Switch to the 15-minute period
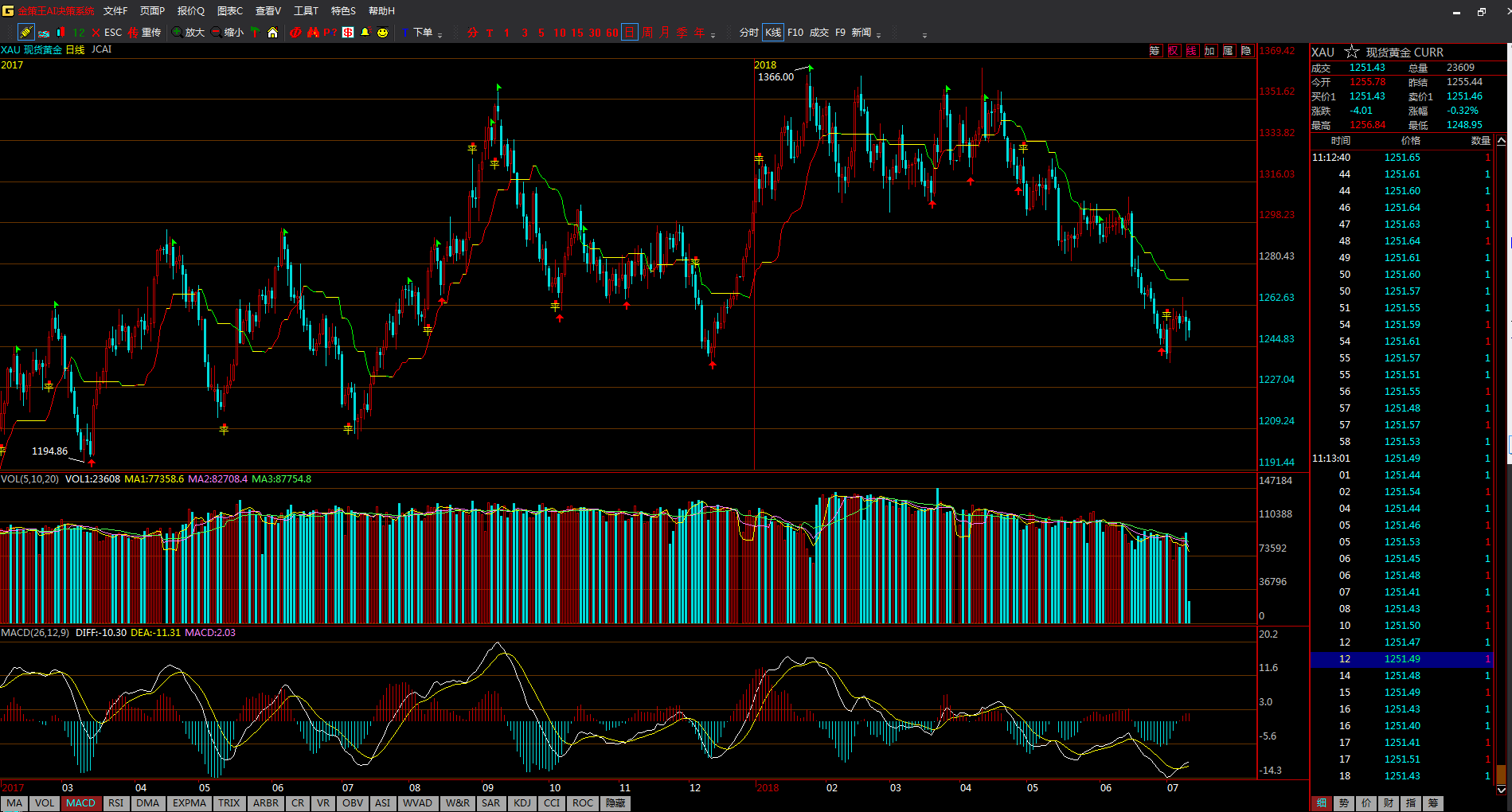The height and width of the screenshot is (812, 1512). [577, 33]
